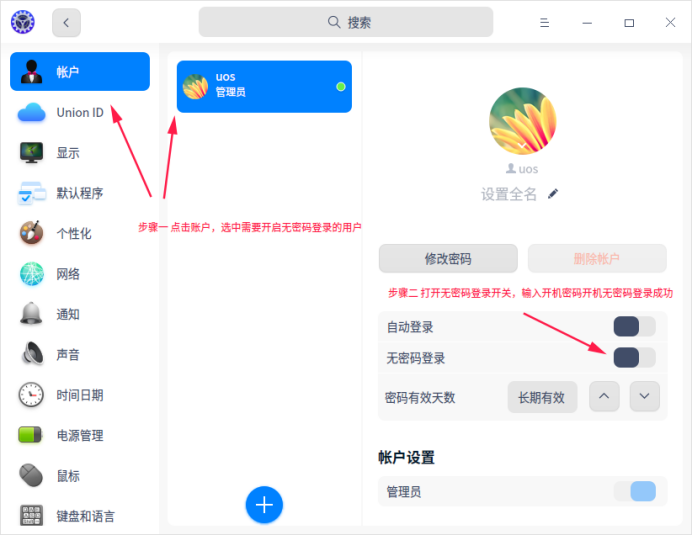This screenshot has width=692, height=535.
Task: Click the 搜索 search box
Action: (x=346, y=22)
